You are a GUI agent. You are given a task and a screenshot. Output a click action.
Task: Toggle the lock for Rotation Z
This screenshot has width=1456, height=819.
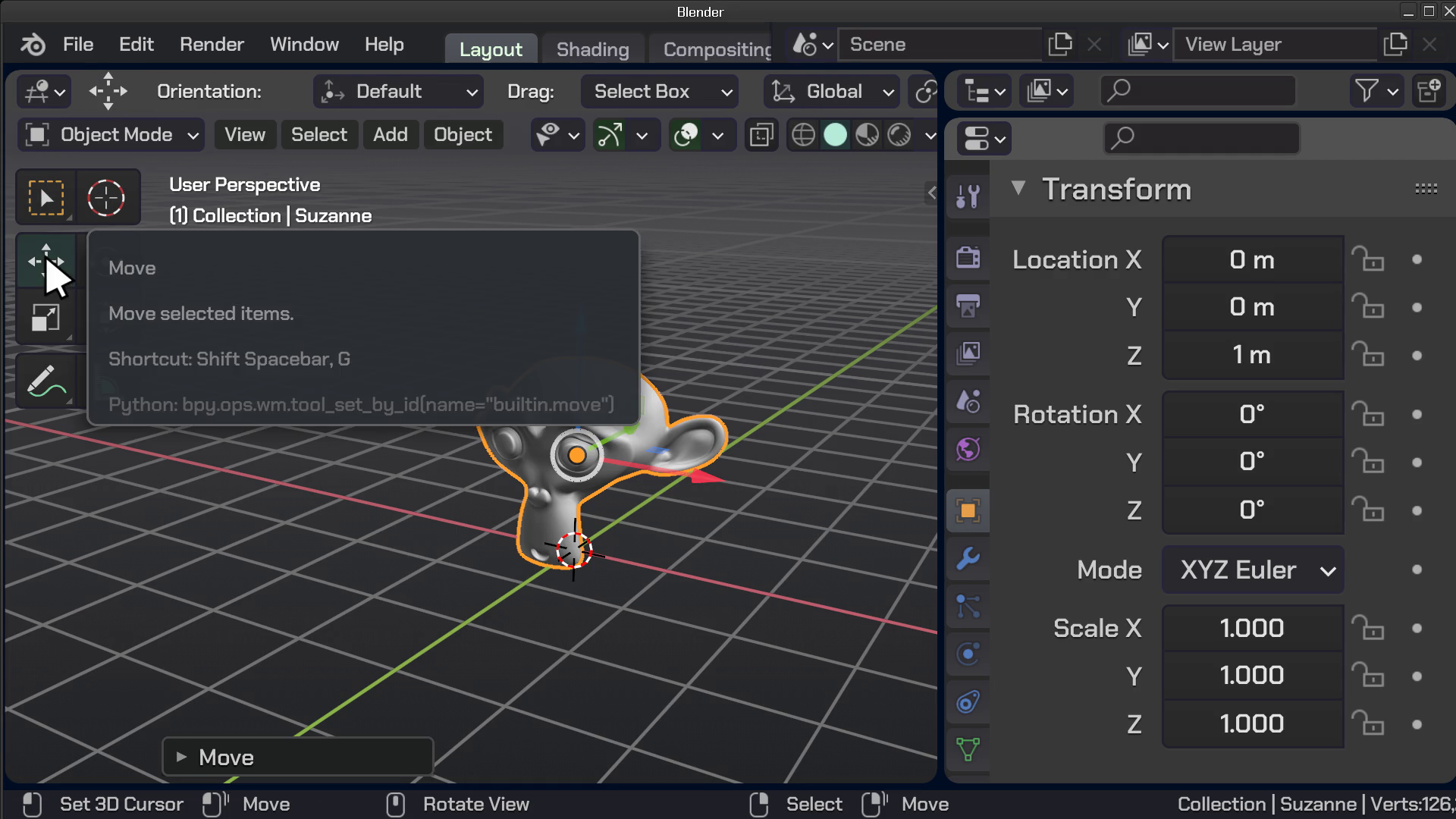tap(1368, 510)
